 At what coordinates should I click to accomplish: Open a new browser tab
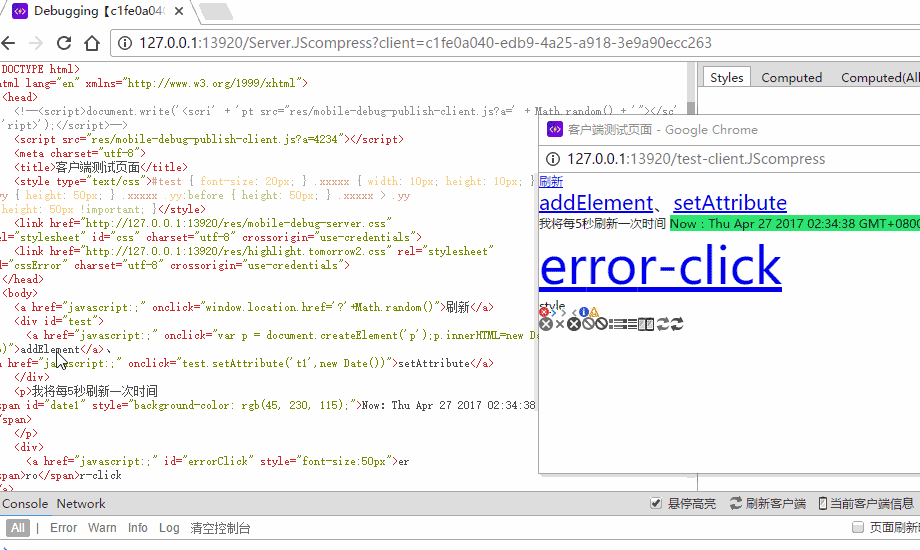215,11
